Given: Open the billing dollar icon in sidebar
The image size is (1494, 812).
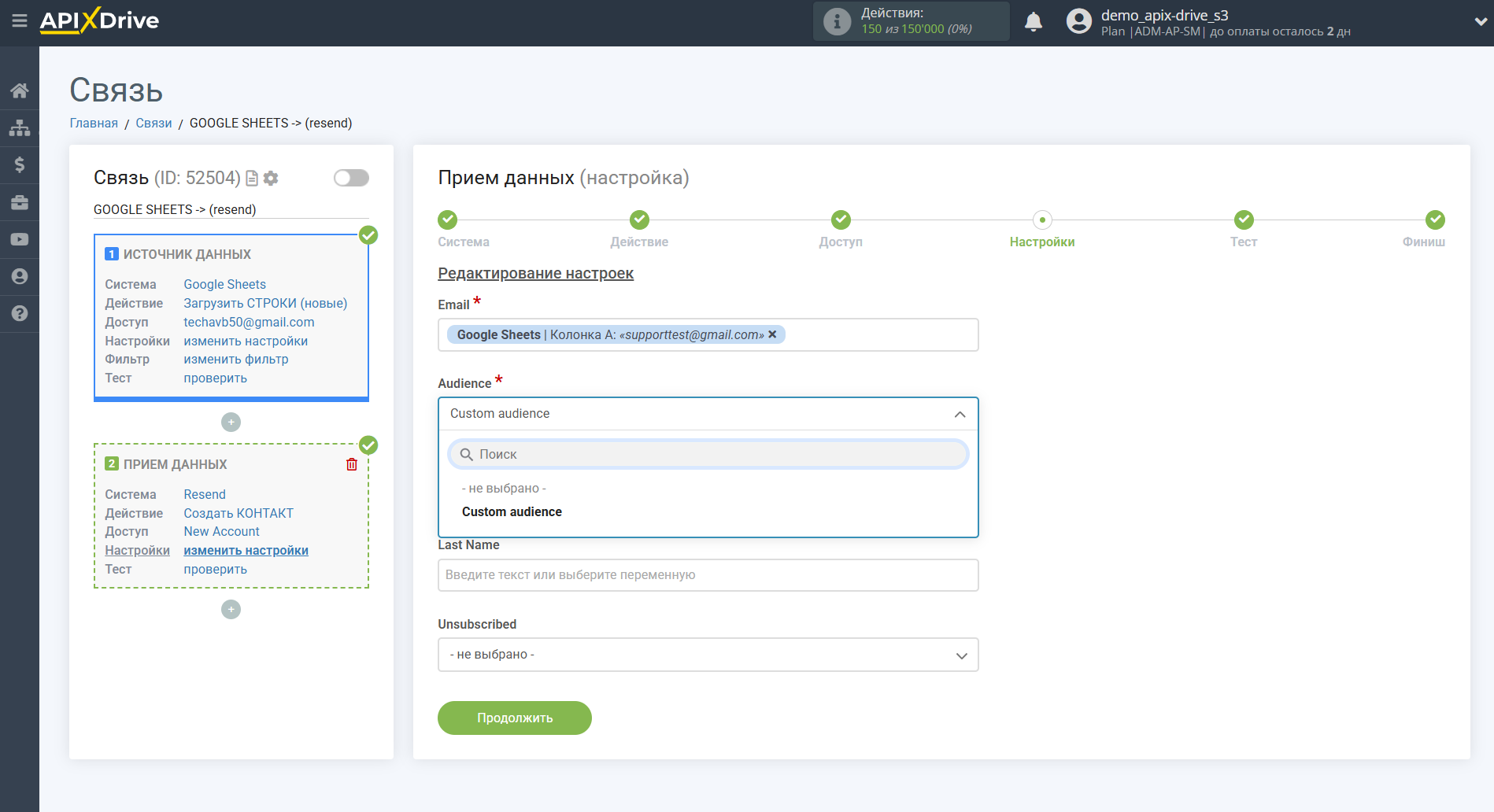Looking at the screenshot, I should (x=20, y=164).
